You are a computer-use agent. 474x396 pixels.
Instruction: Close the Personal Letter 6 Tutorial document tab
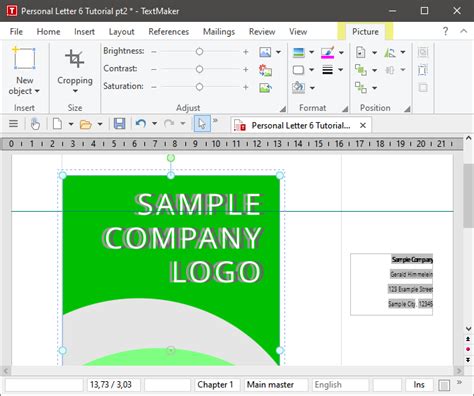coord(363,125)
